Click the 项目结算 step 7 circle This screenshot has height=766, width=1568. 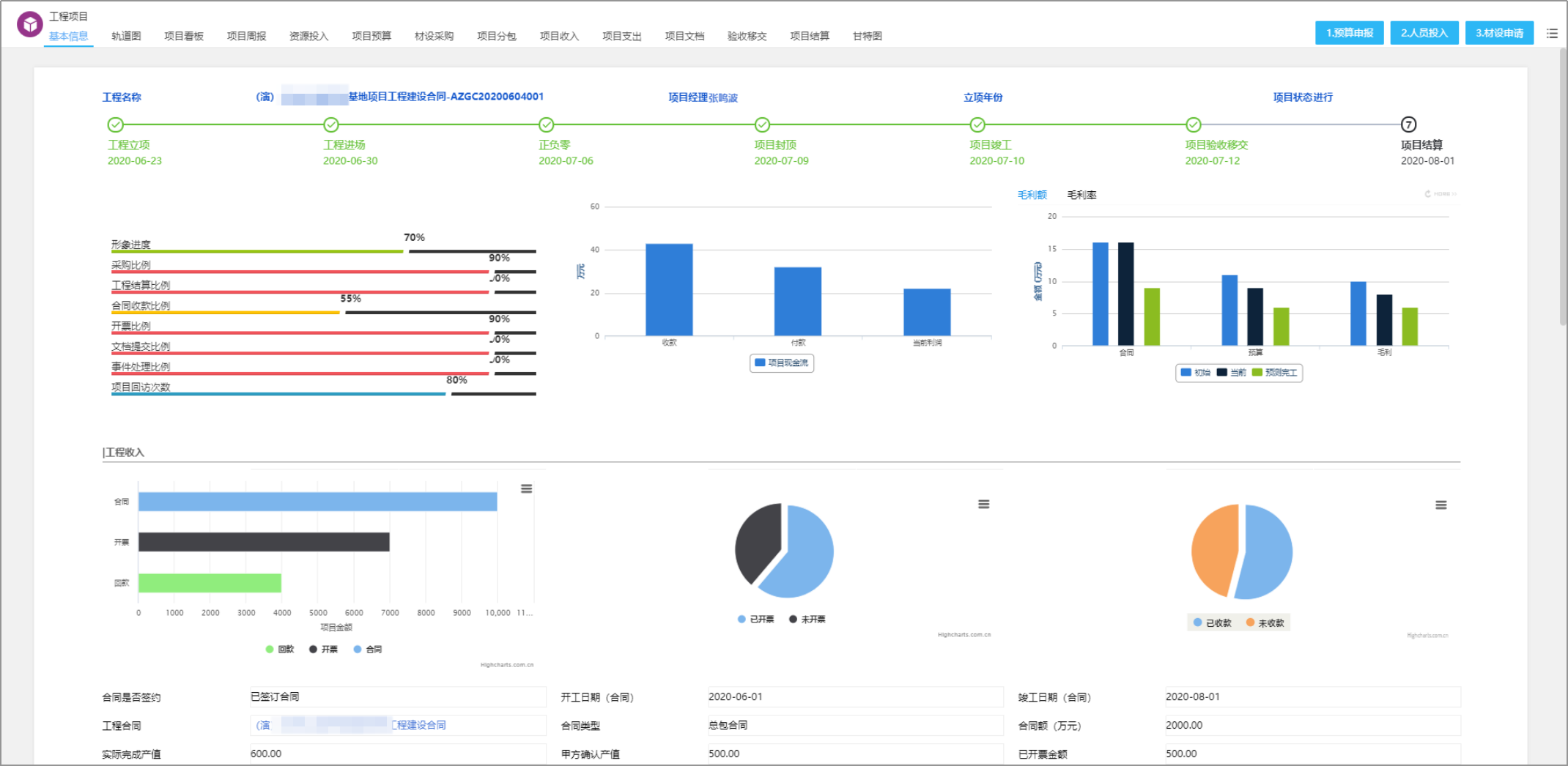click(x=1408, y=124)
